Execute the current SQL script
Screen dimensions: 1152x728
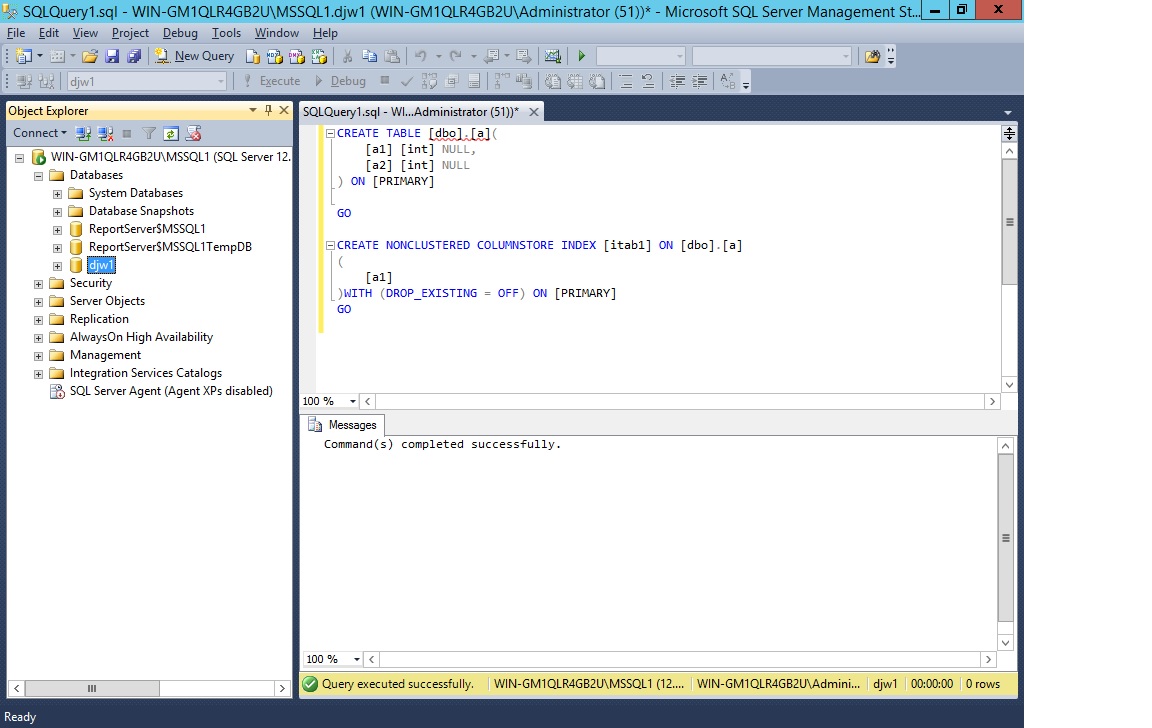(280, 81)
